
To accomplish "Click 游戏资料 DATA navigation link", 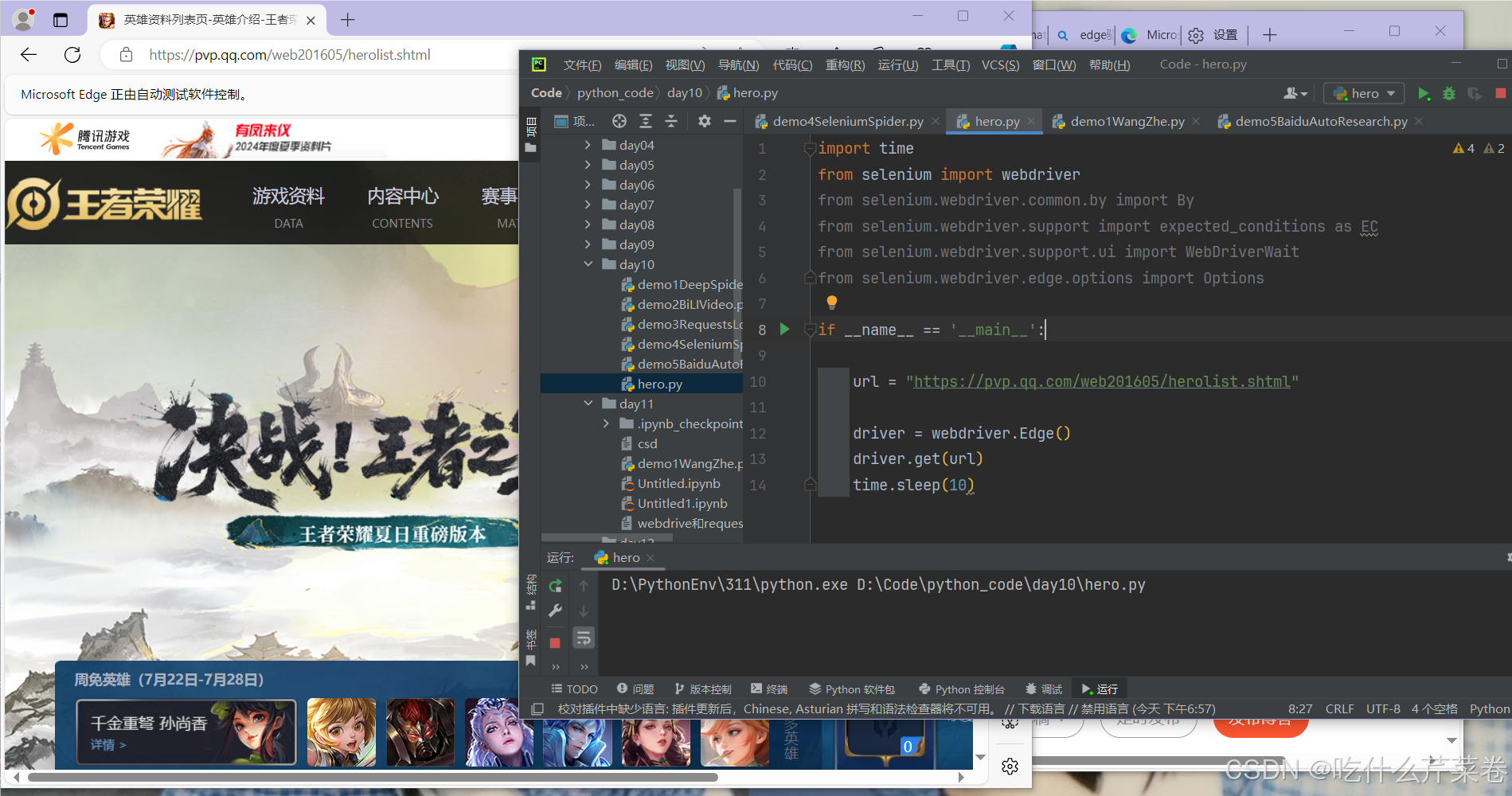I will pyautogui.click(x=288, y=206).
